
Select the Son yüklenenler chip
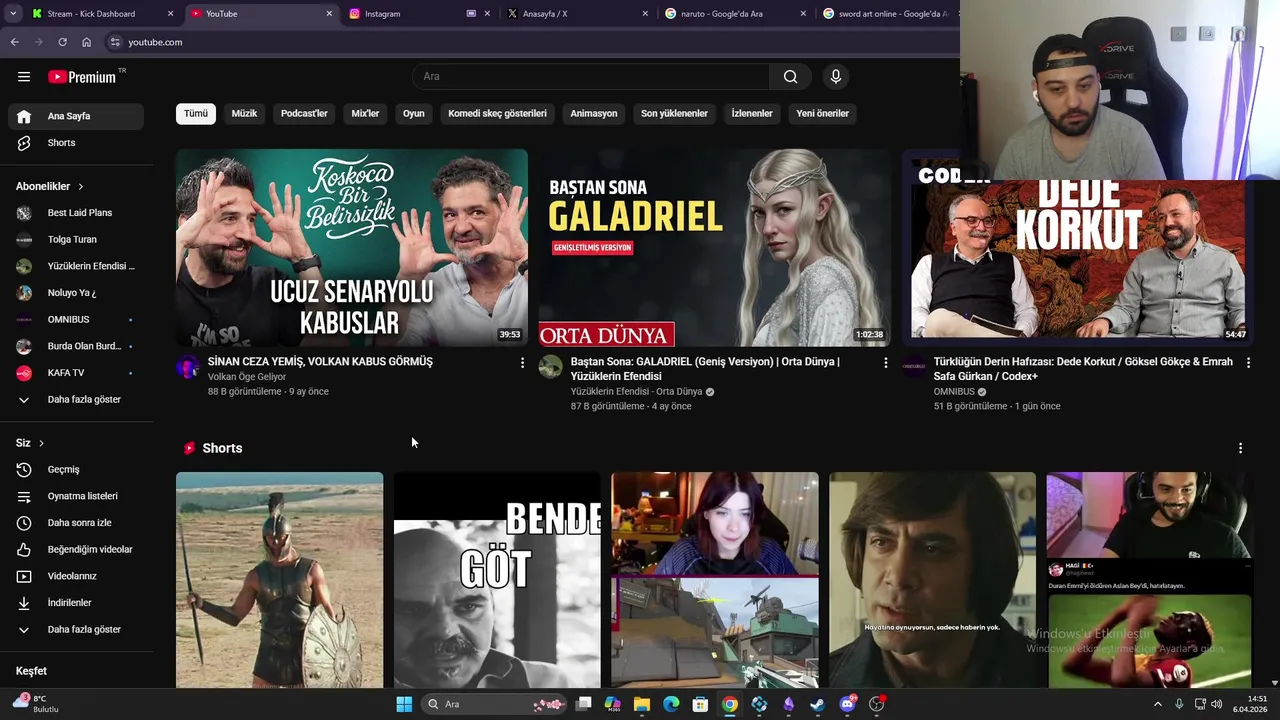[x=674, y=114]
